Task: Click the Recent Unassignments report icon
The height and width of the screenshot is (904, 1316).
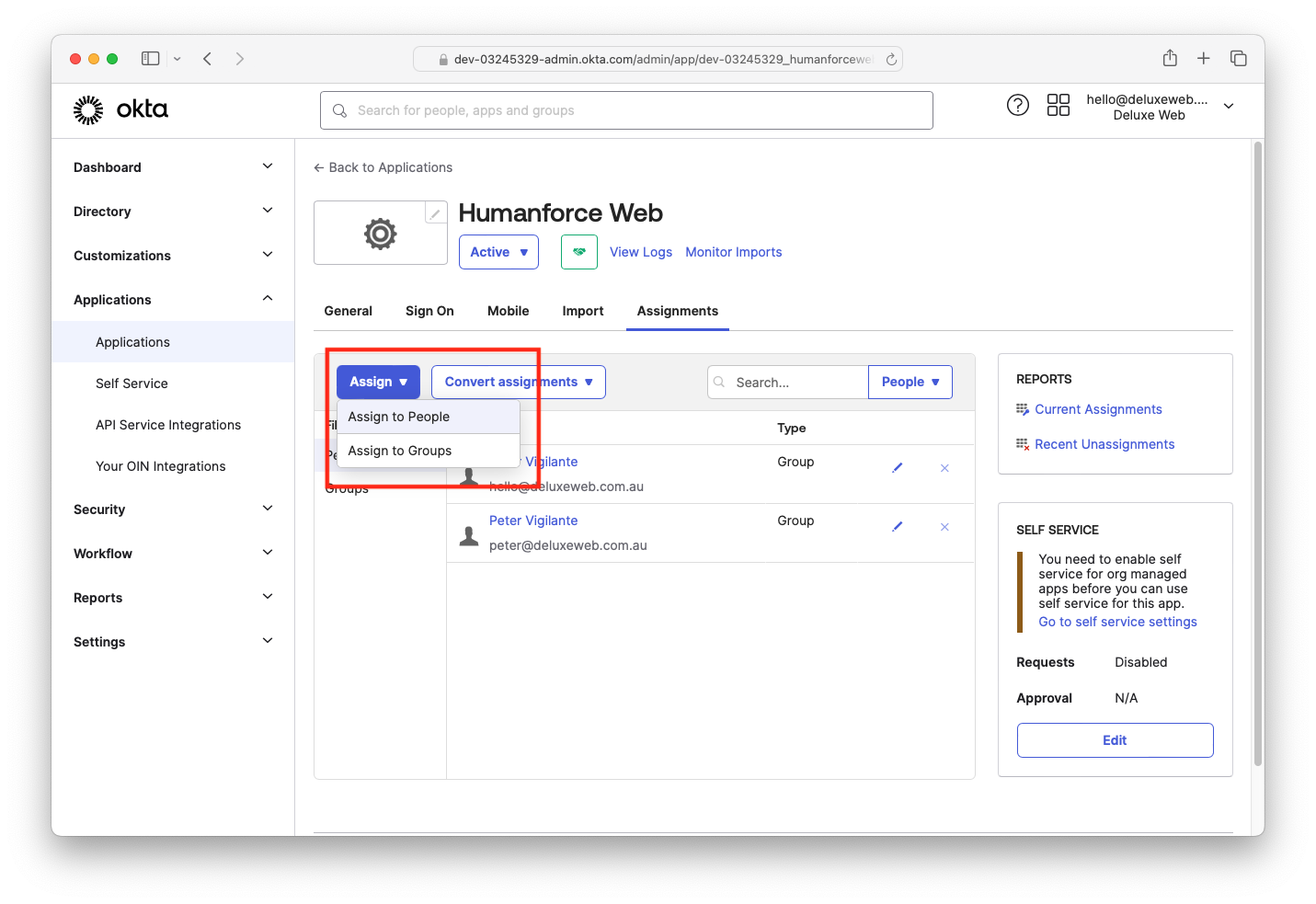Action: pos(1023,444)
